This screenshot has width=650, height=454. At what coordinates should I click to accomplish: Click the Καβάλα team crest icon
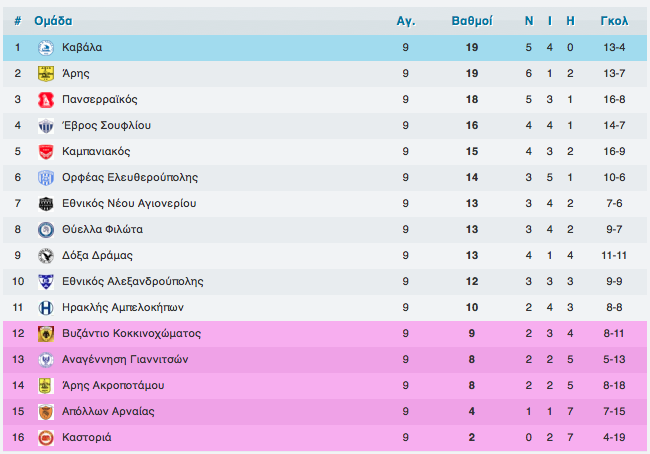[46, 48]
